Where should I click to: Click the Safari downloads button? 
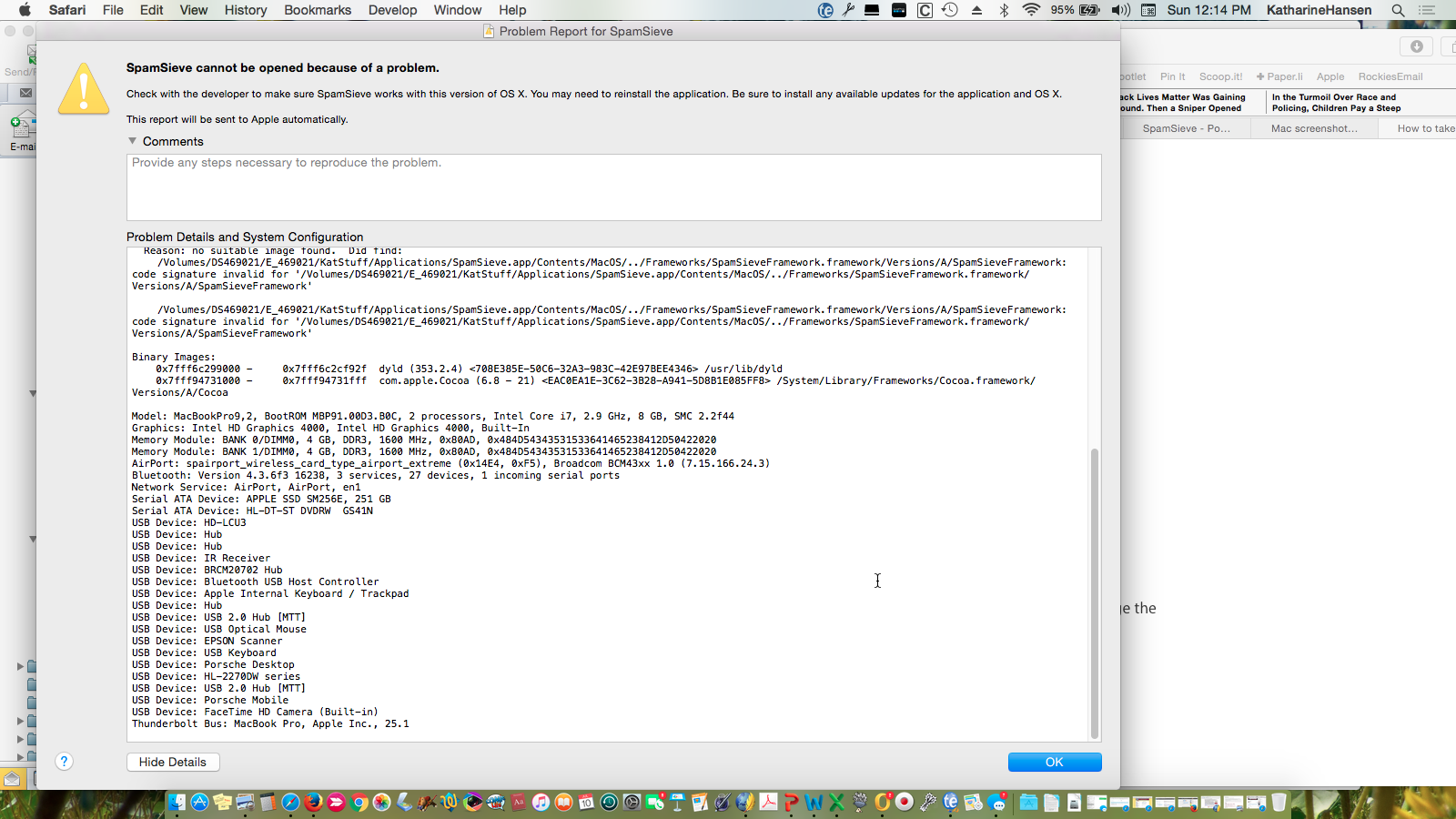(x=1416, y=46)
